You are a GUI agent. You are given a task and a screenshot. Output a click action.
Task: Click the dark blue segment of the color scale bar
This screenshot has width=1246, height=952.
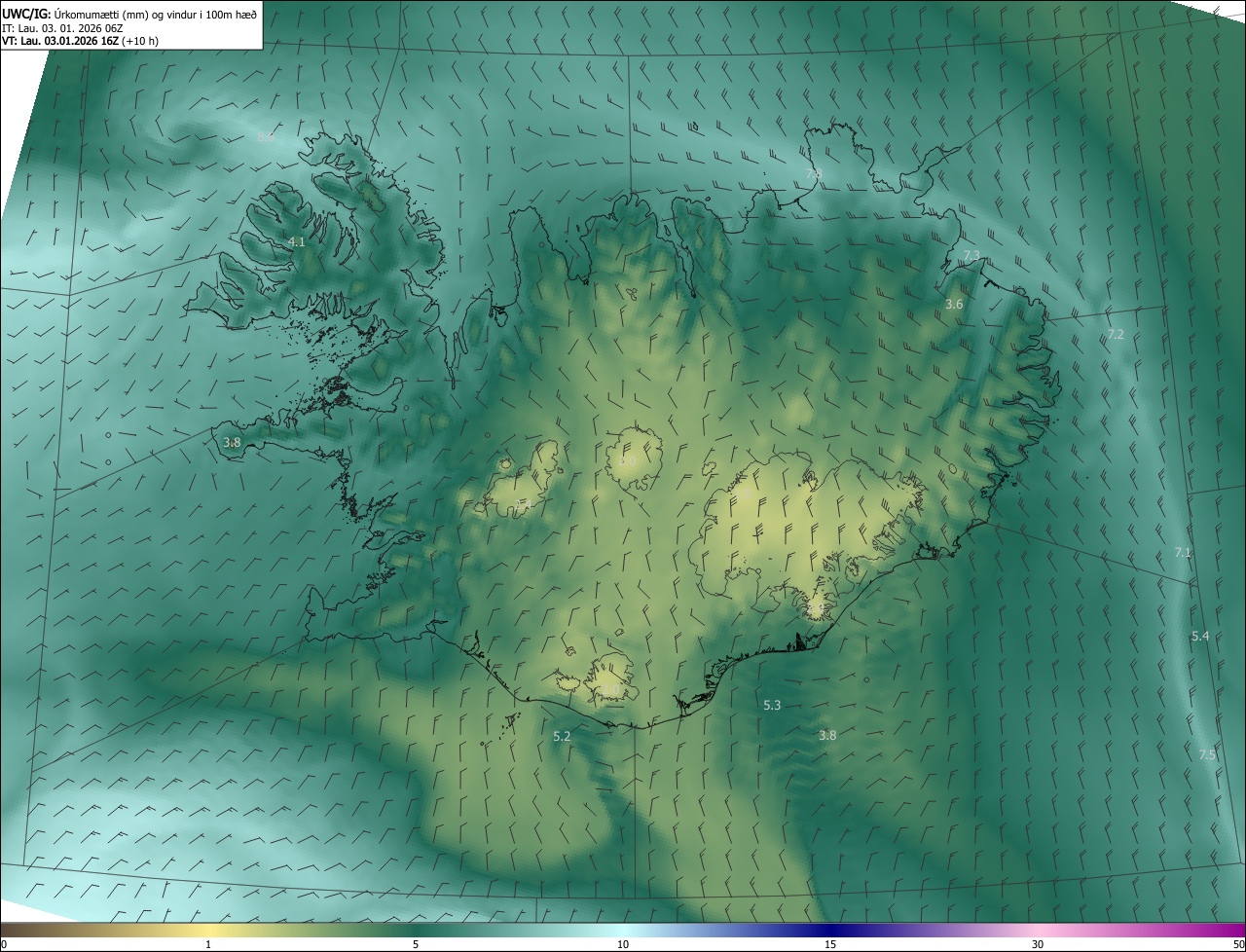(830, 930)
